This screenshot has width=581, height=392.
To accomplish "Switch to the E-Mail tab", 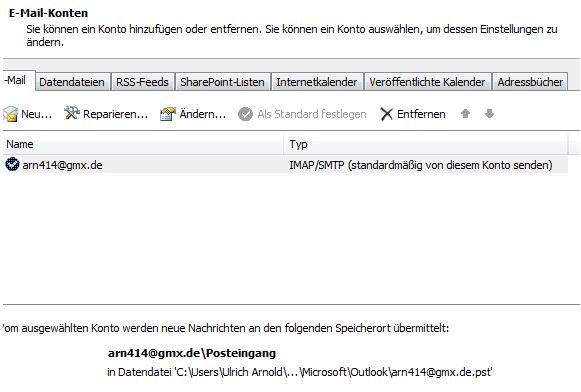I will click(x=18, y=80).
